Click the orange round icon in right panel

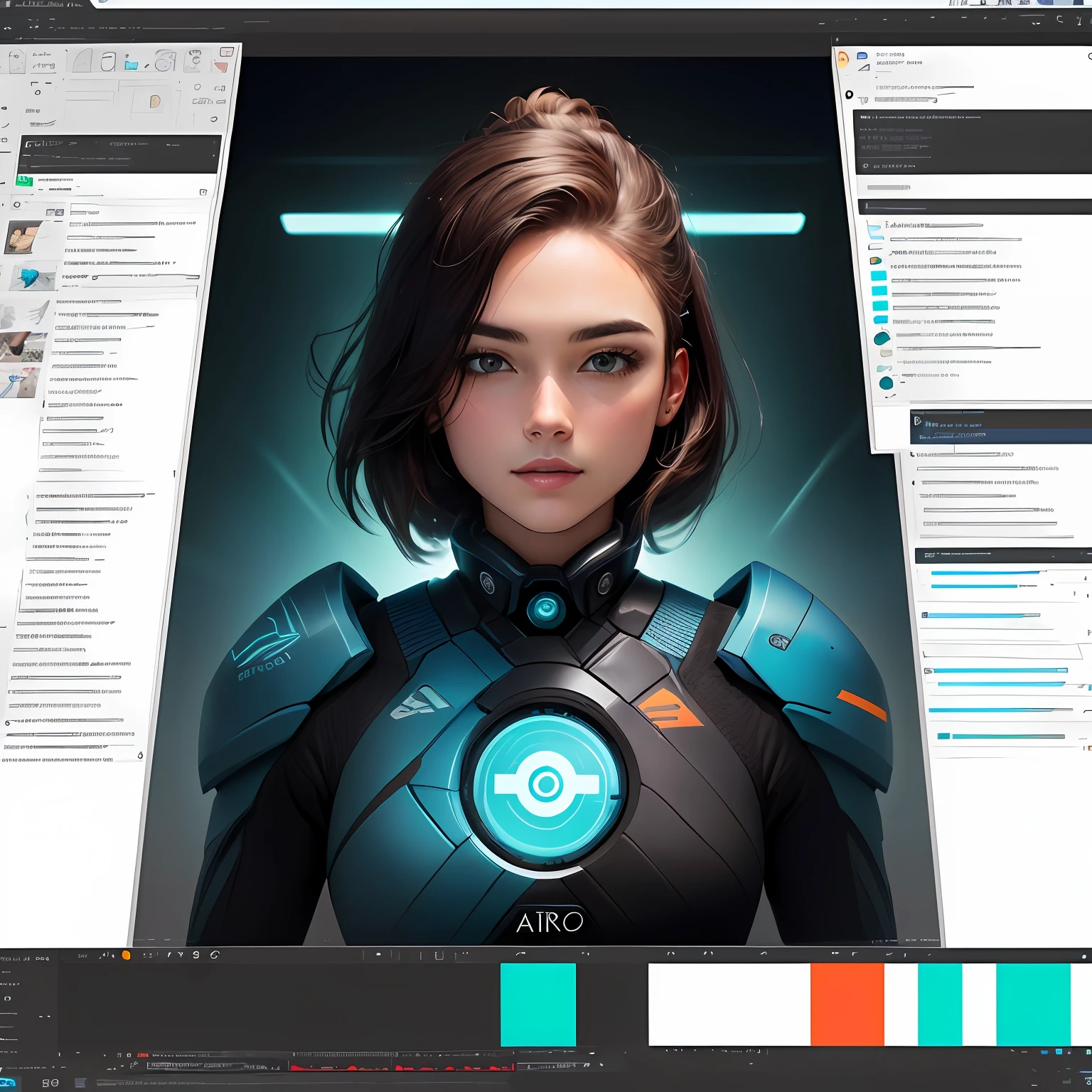(843, 58)
